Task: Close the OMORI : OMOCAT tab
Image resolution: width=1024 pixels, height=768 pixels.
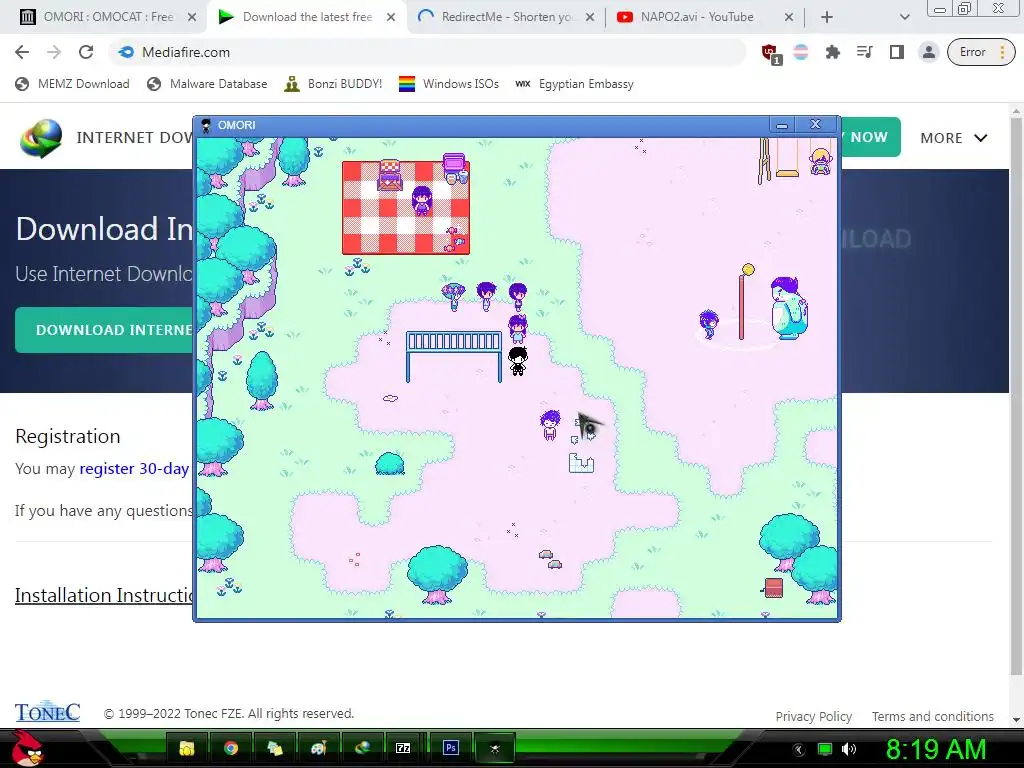Action: (x=192, y=18)
